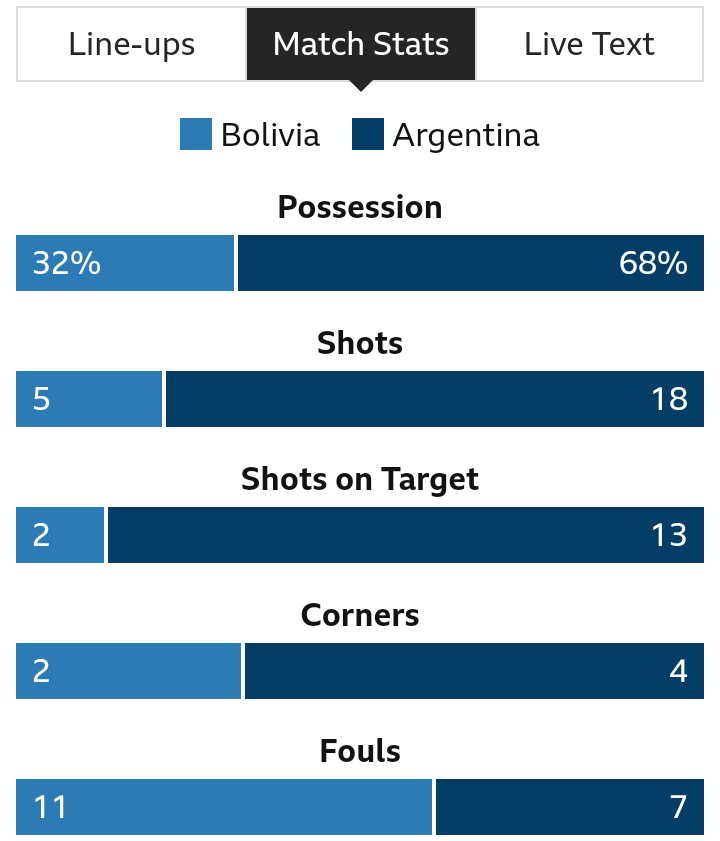Viewport: 720px width, 841px height.
Task: Click Argentina's 18 shots bar
Action: click(x=435, y=399)
